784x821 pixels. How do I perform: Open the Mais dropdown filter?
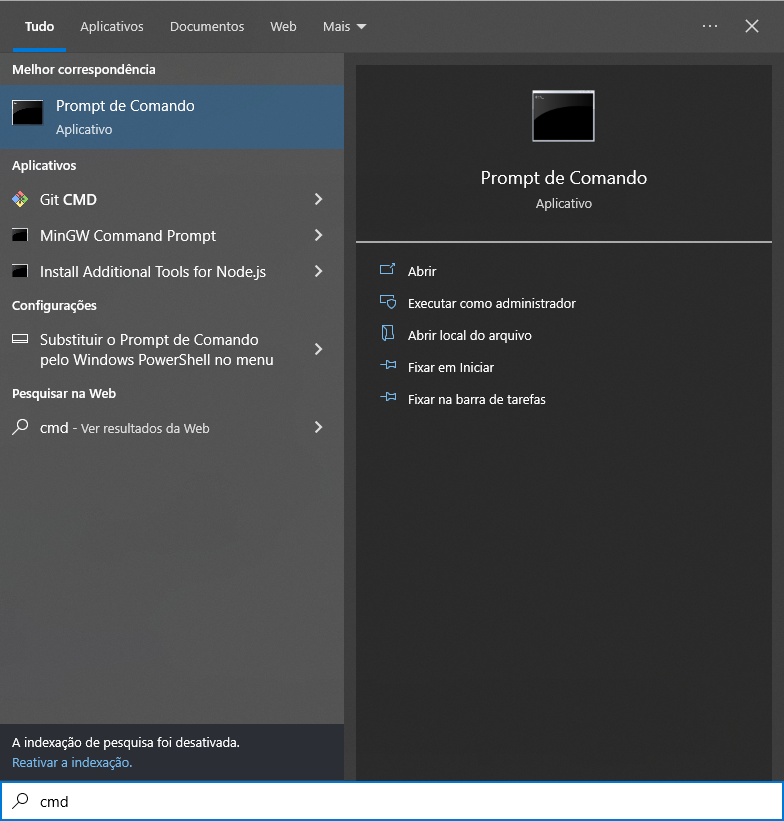[344, 27]
